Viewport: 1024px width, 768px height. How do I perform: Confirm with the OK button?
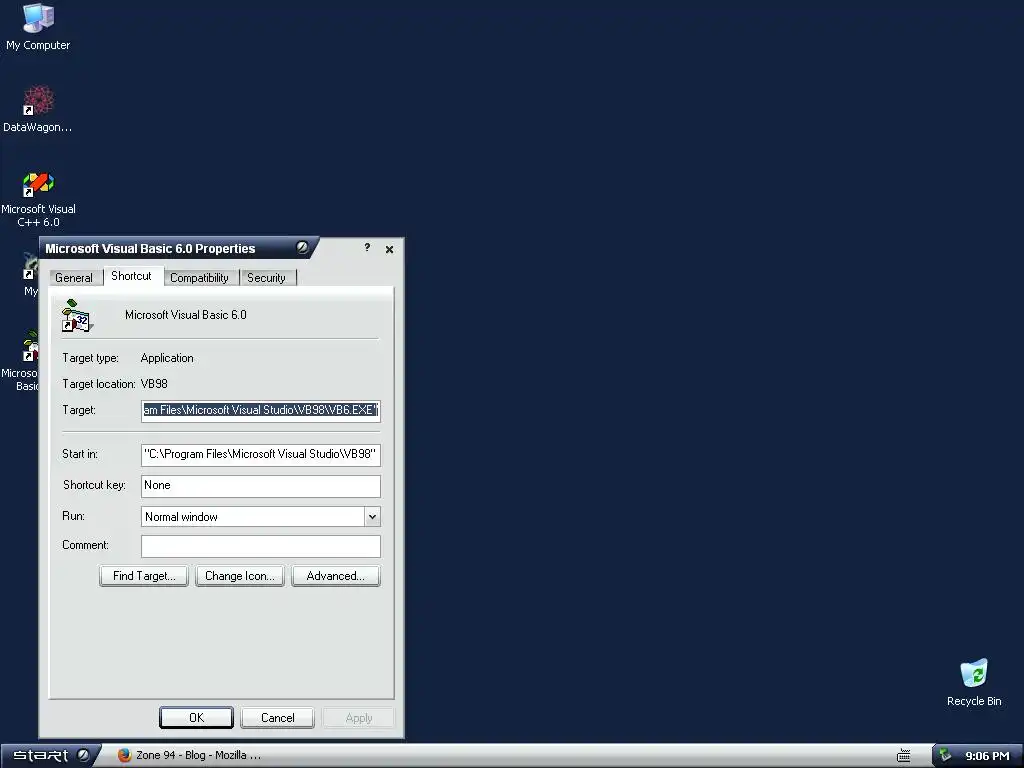tap(197, 718)
